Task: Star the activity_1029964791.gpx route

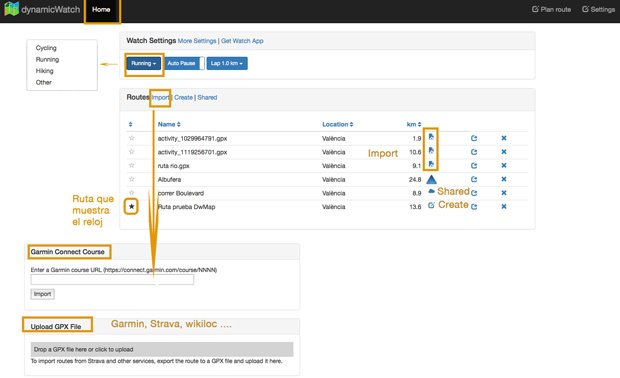Action: [132, 138]
